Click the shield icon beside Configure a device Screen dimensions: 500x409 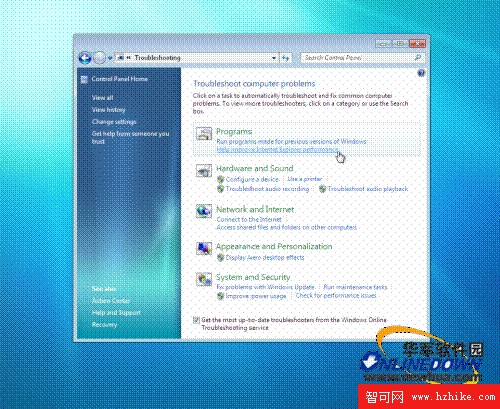[220, 179]
